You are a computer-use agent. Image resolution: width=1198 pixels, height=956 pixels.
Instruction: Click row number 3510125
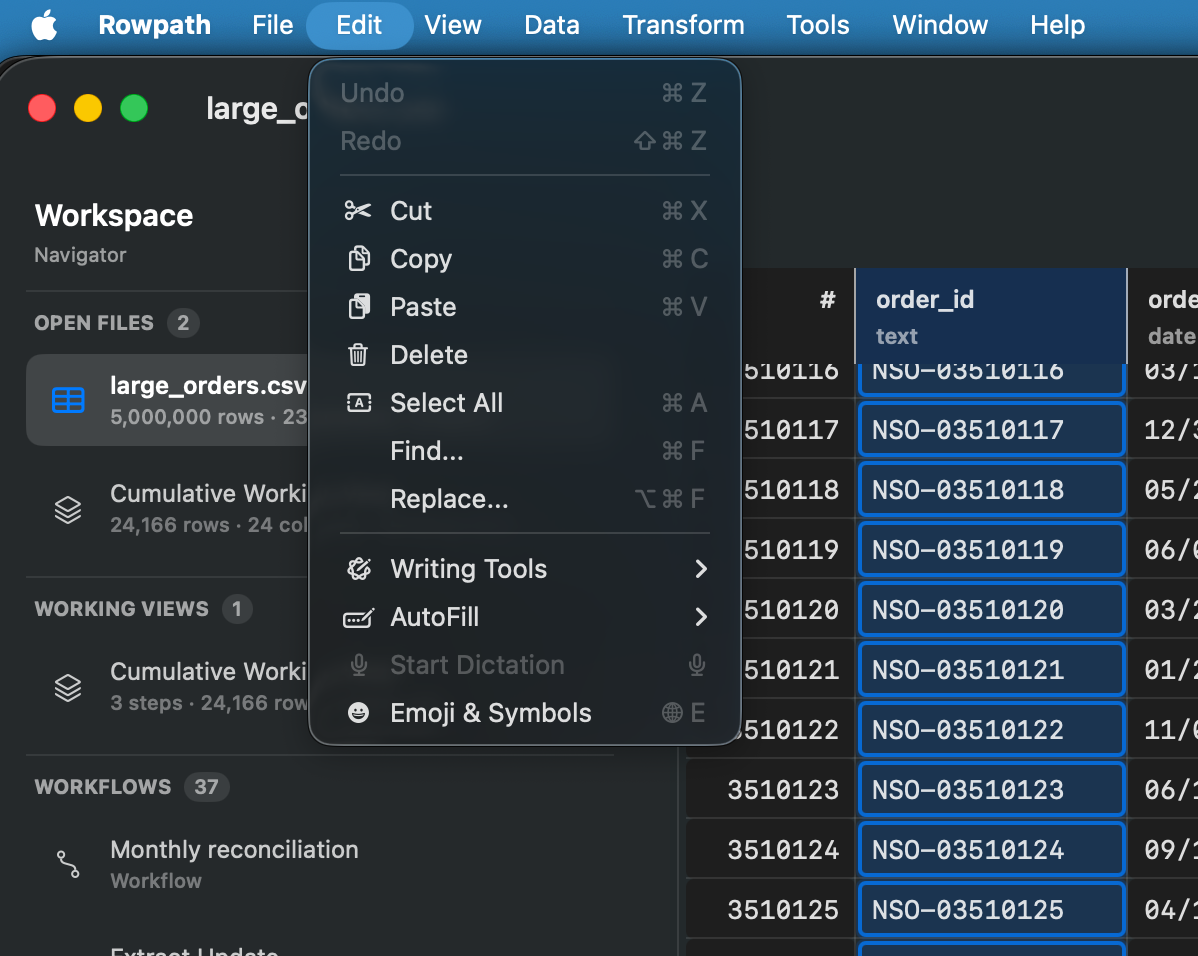(x=783, y=909)
